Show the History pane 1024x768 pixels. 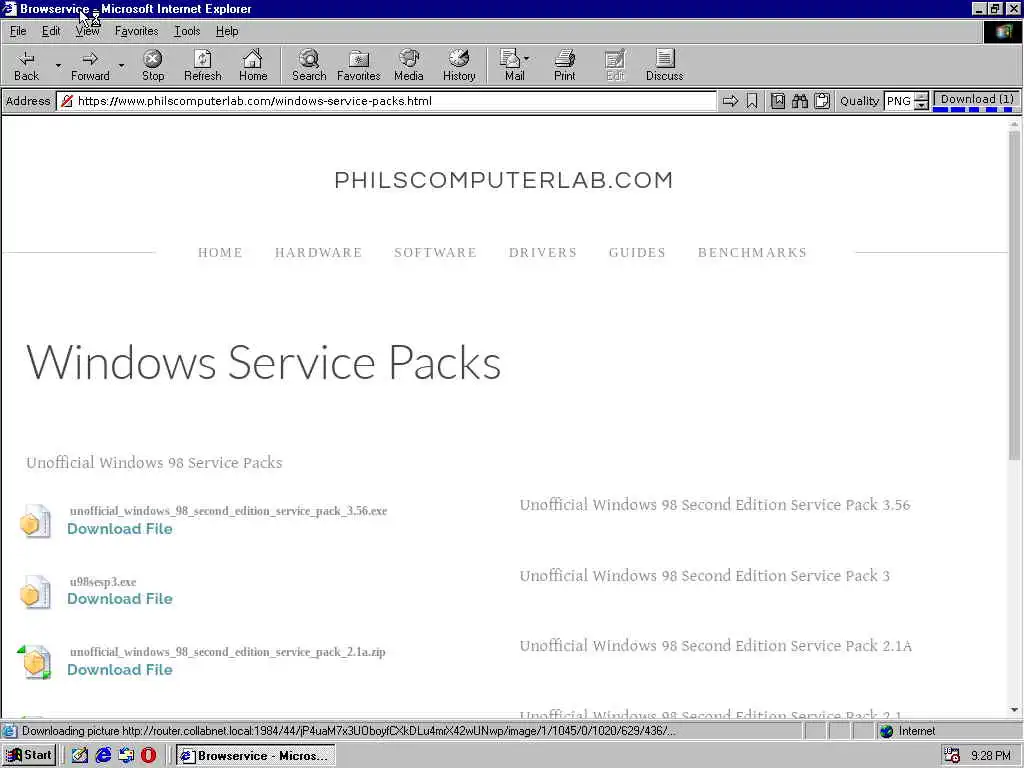point(459,65)
